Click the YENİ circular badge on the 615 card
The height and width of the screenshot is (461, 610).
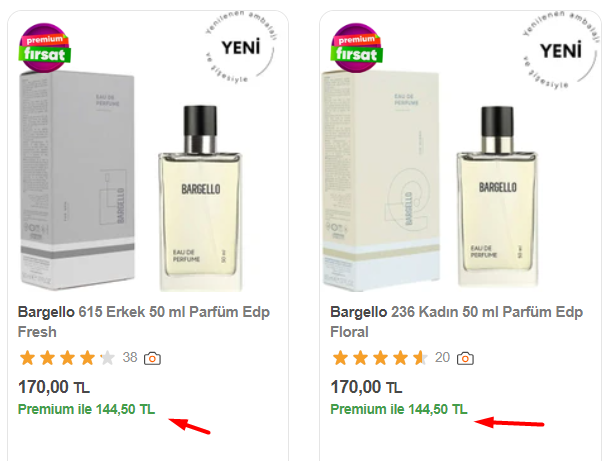point(241,47)
